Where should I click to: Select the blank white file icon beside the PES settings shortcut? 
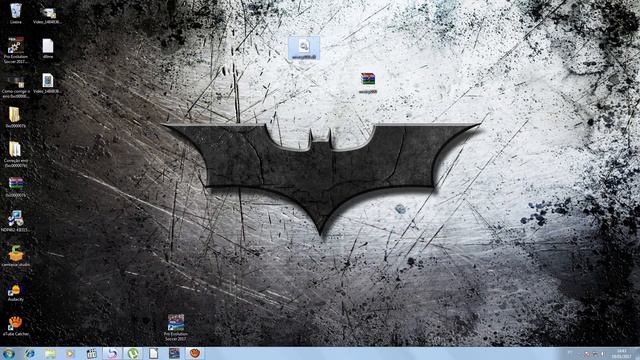[x=48, y=49]
